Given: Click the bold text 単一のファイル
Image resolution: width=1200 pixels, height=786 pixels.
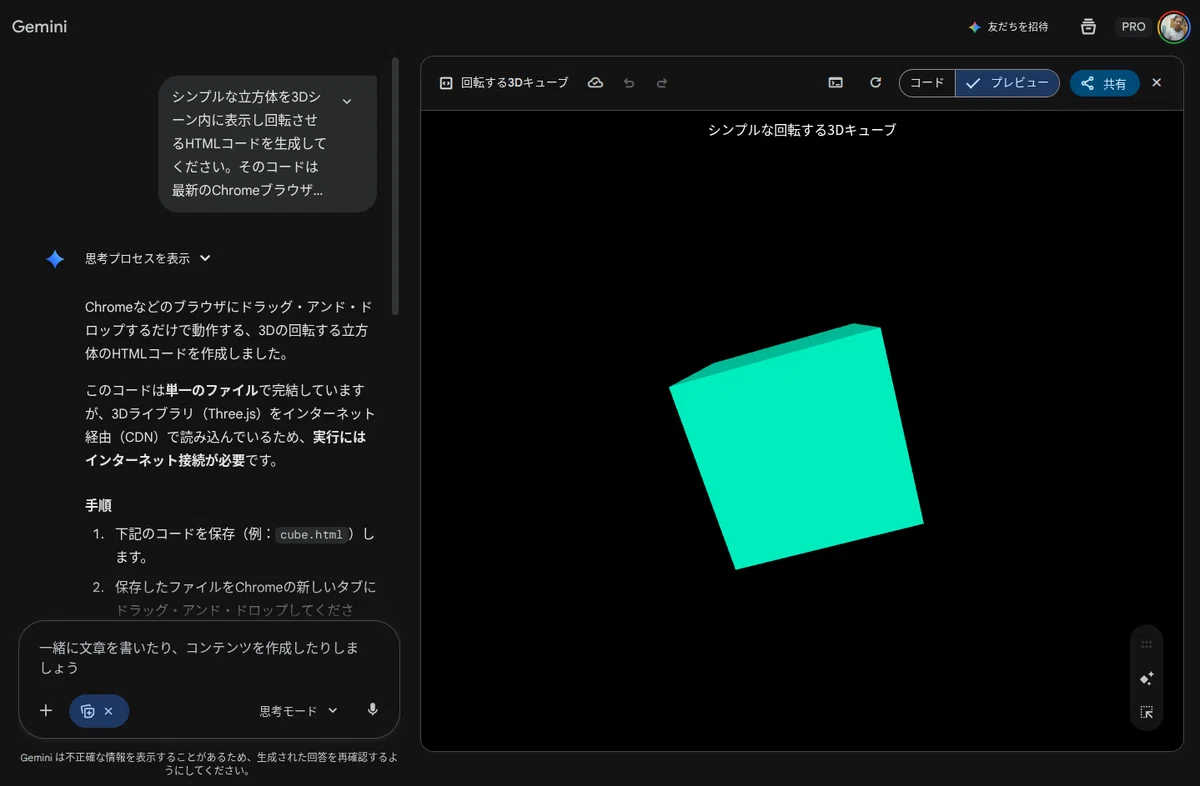Looking at the screenshot, I should tap(212, 390).
